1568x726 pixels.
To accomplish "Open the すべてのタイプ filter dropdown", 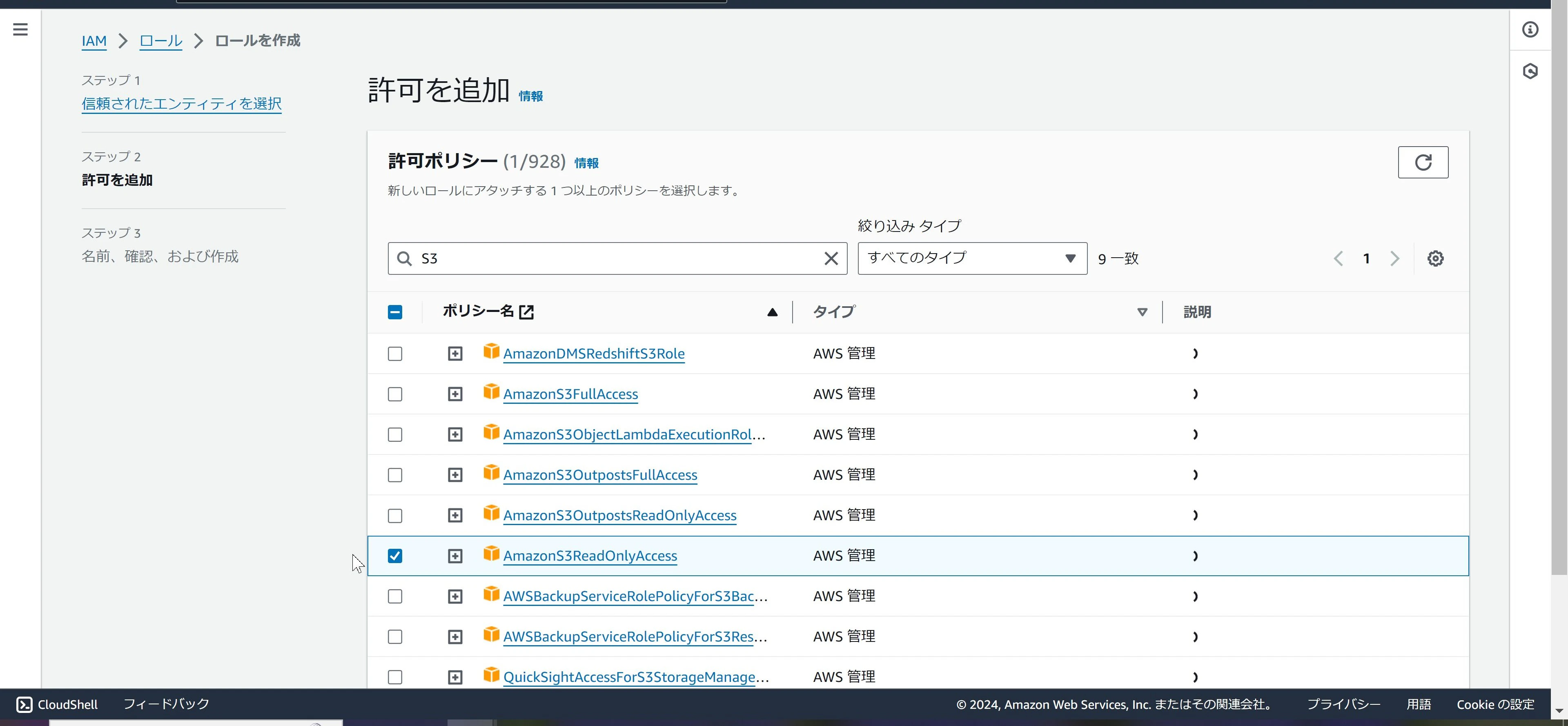I will 972,258.
